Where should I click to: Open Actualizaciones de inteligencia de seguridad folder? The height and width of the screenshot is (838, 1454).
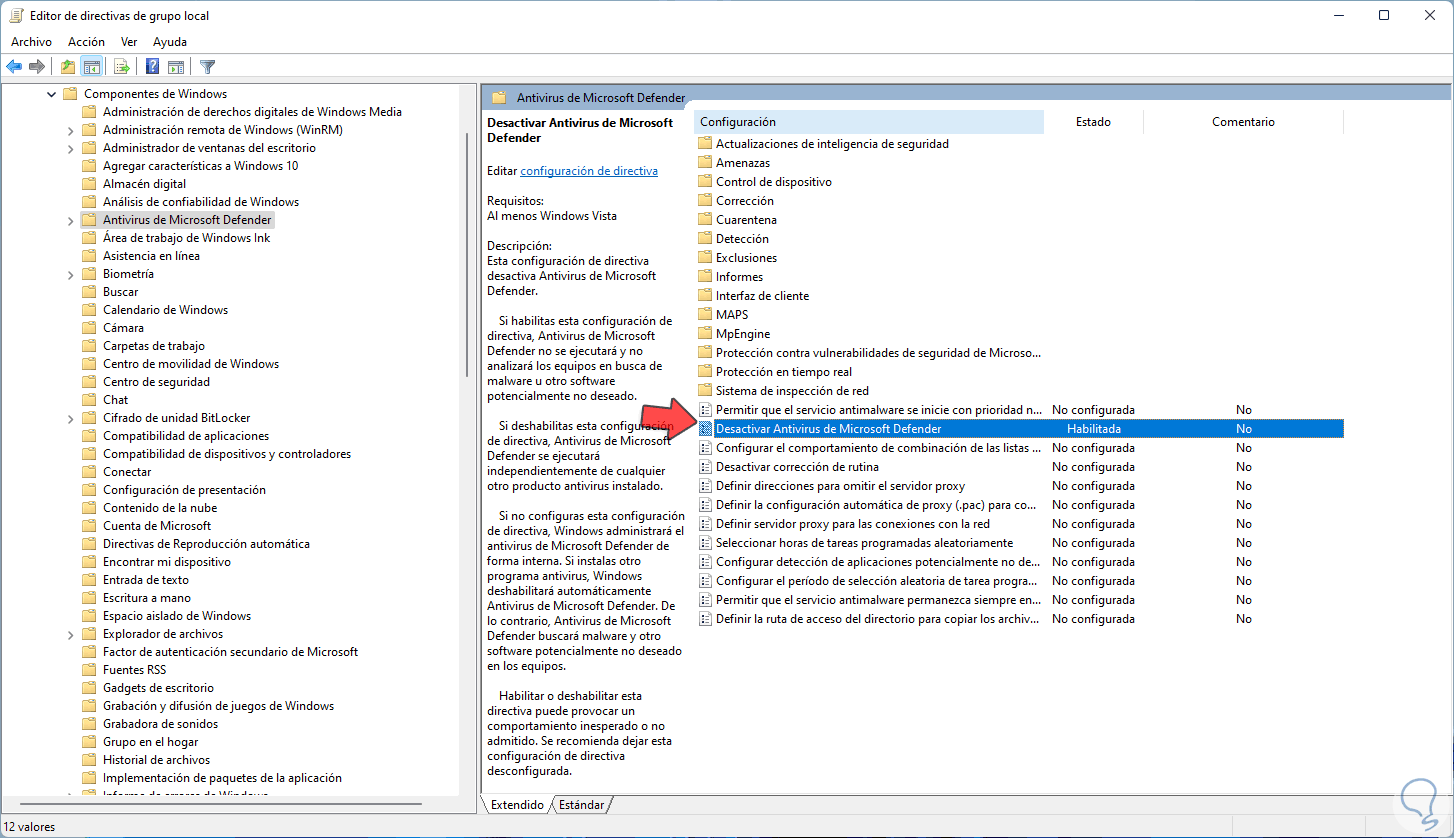click(832, 144)
